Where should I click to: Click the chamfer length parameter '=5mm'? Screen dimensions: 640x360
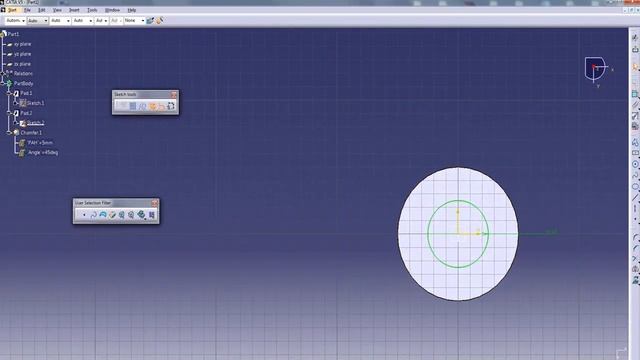pos(40,143)
